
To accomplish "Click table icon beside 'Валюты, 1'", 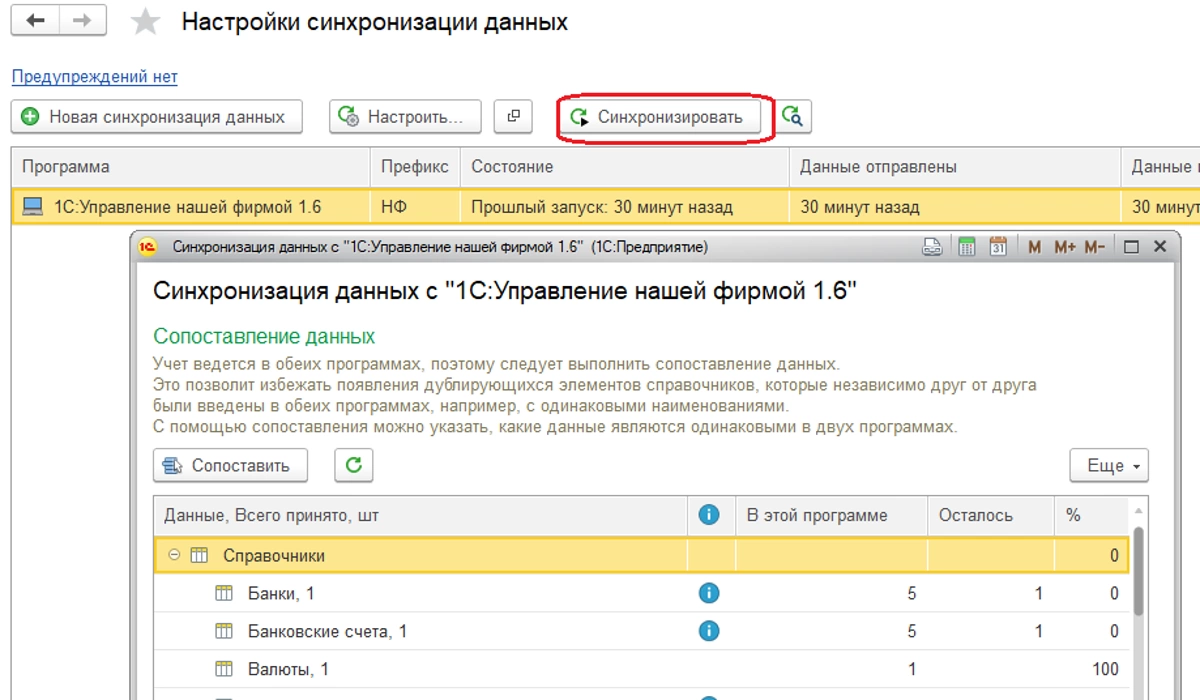I will tap(224, 670).
